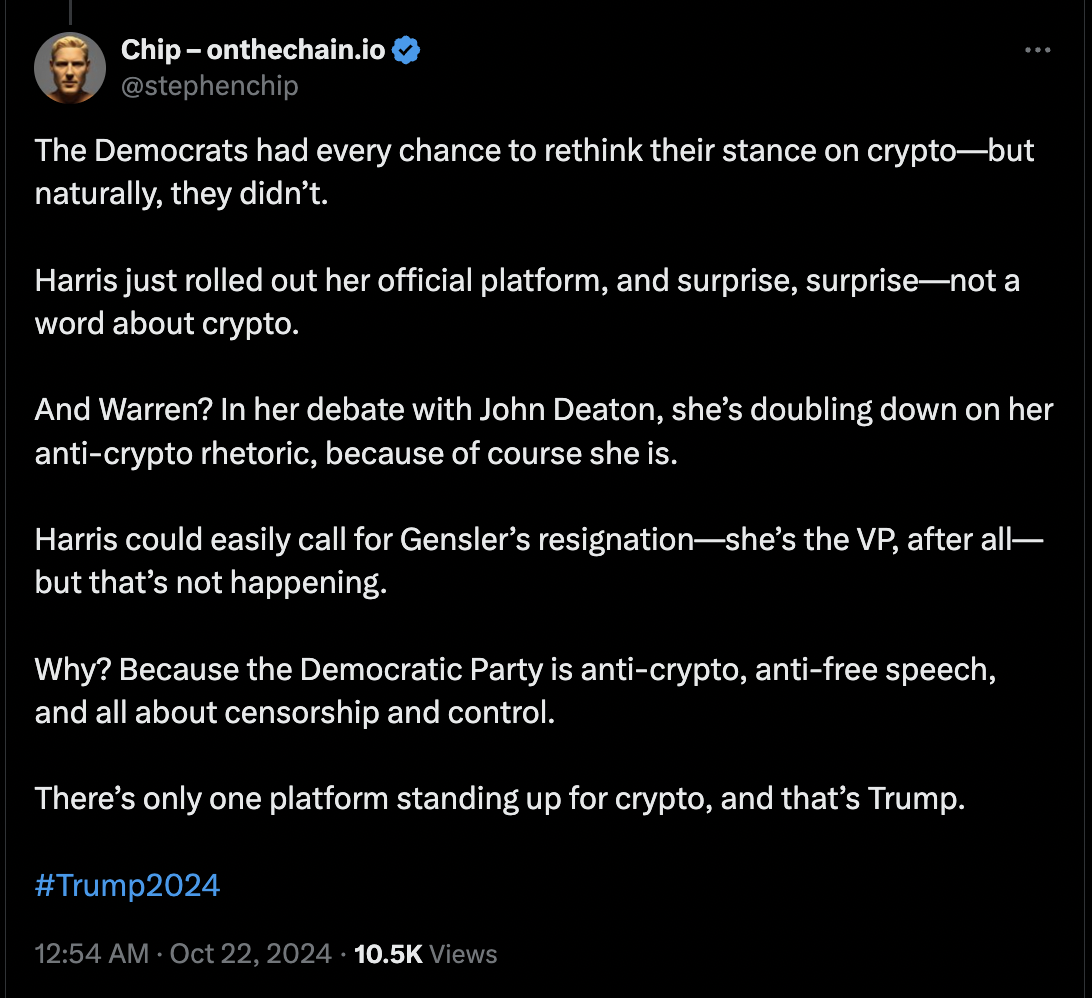1092x998 pixels.
Task: Click the 12:54 AM post time
Action: click(x=92, y=953)
